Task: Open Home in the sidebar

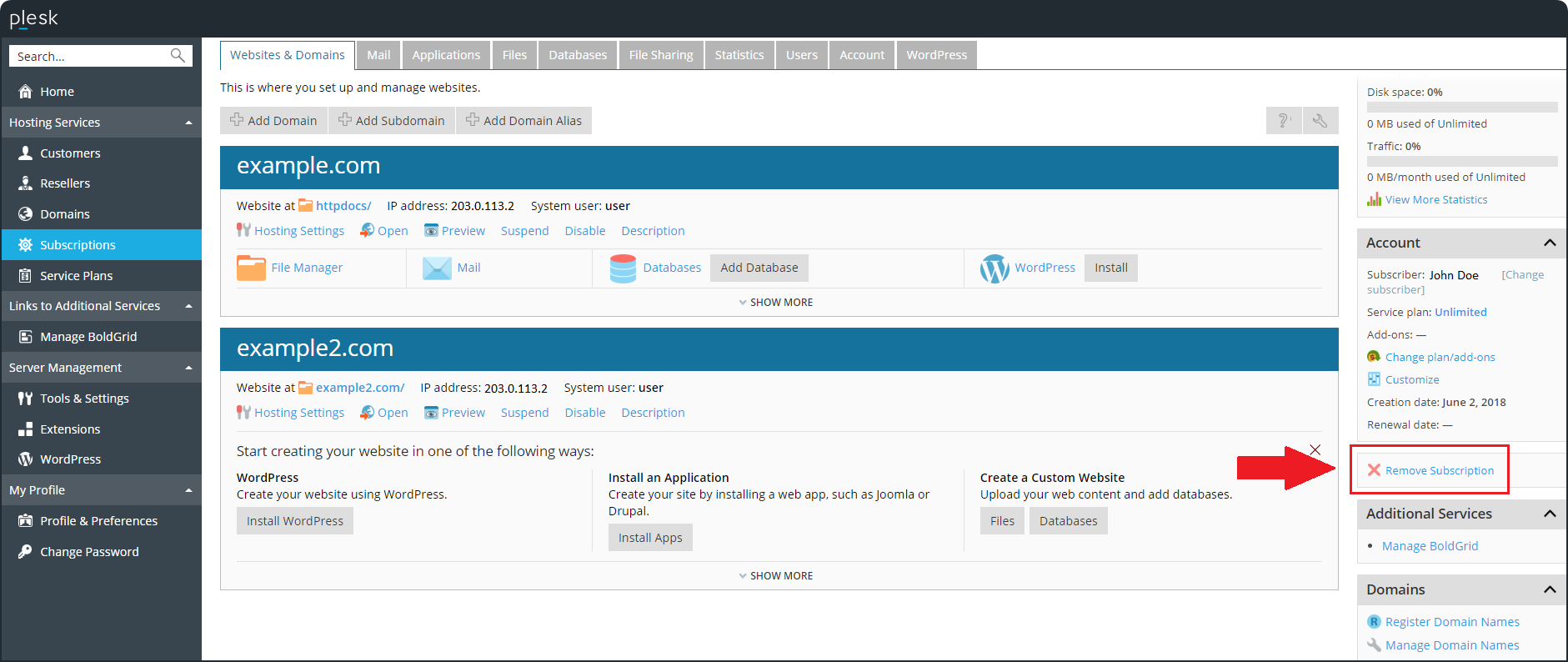Action: 57,92
